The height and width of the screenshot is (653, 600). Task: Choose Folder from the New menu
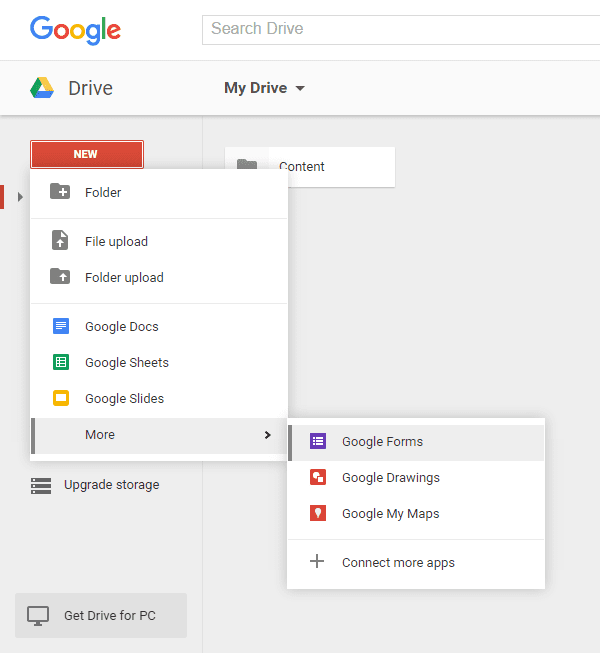(159, 192)
